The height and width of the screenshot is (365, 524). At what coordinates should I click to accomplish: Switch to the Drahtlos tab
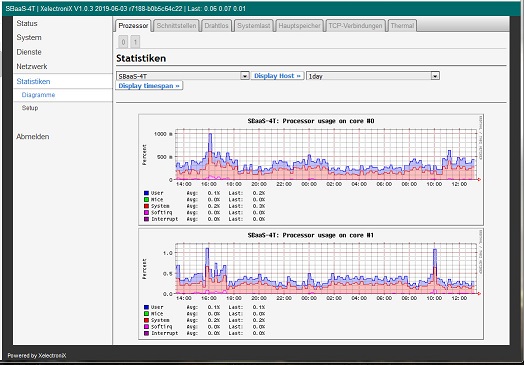(217, 26)
